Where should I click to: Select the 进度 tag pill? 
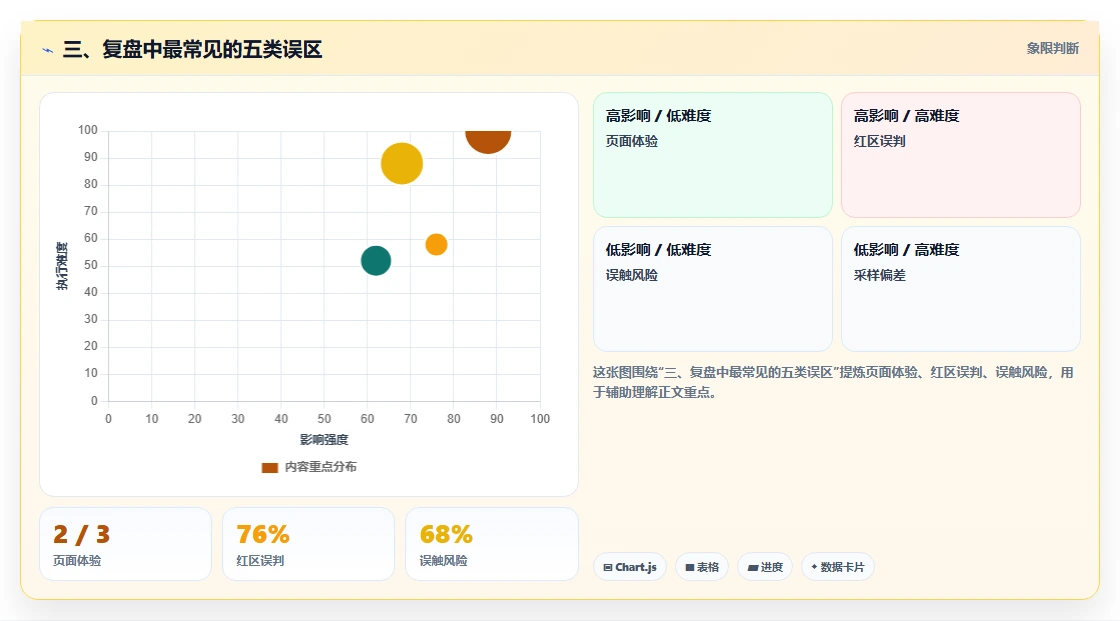765,567
